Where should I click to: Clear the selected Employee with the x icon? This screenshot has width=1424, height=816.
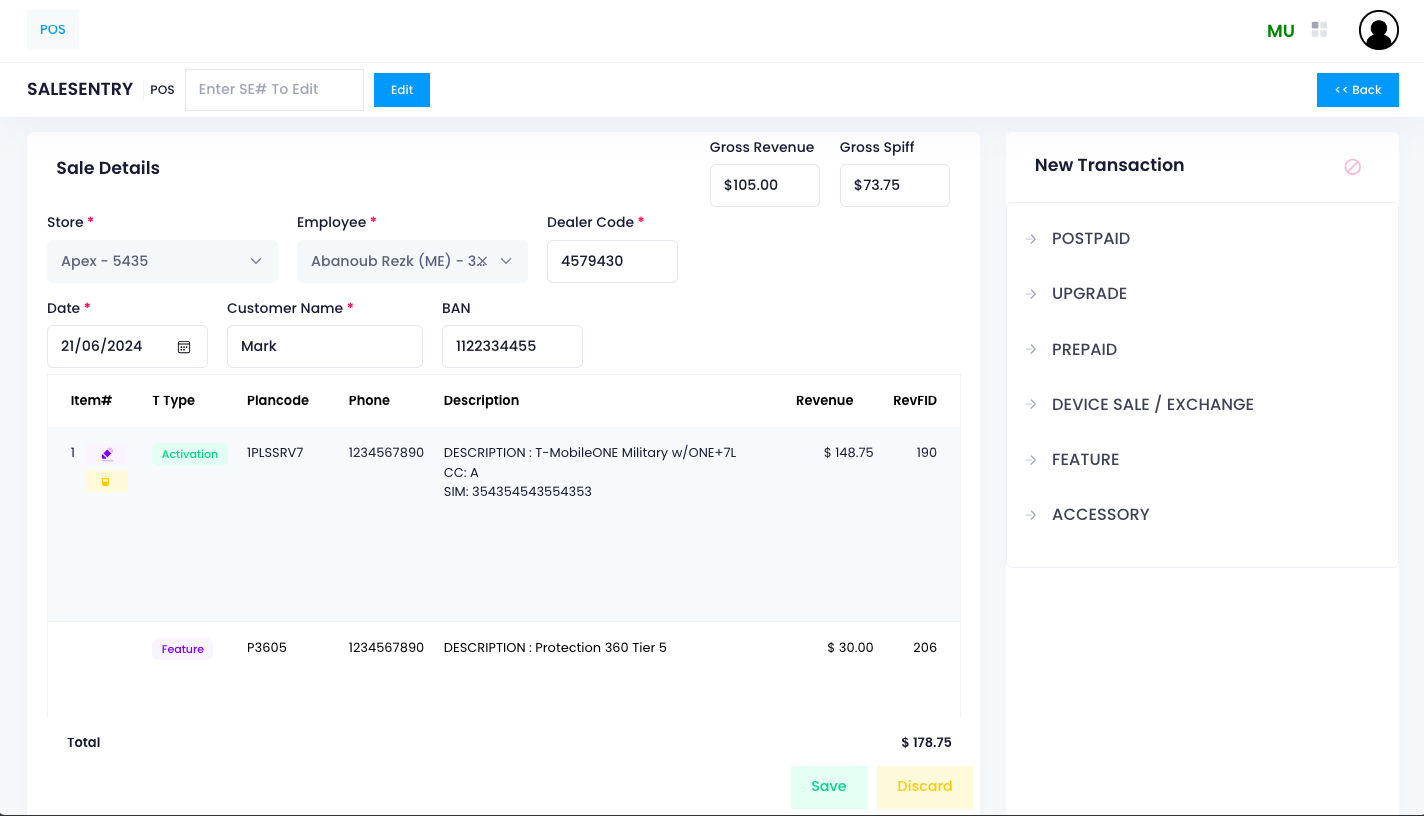[482, 261]
